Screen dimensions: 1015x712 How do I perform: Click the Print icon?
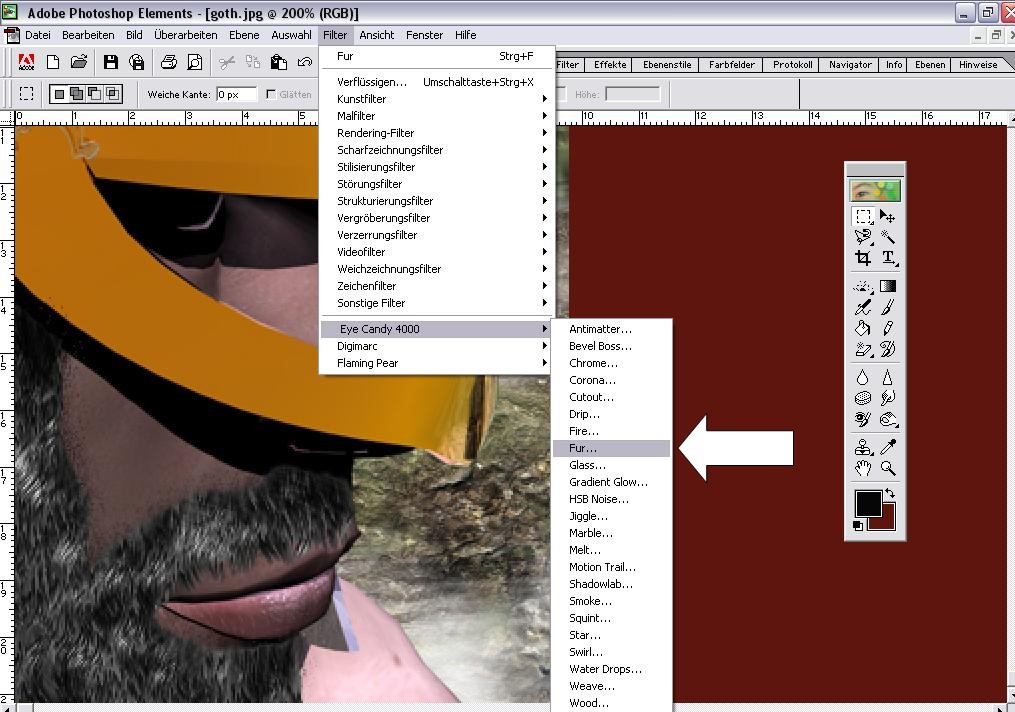(x=169, y=62)
